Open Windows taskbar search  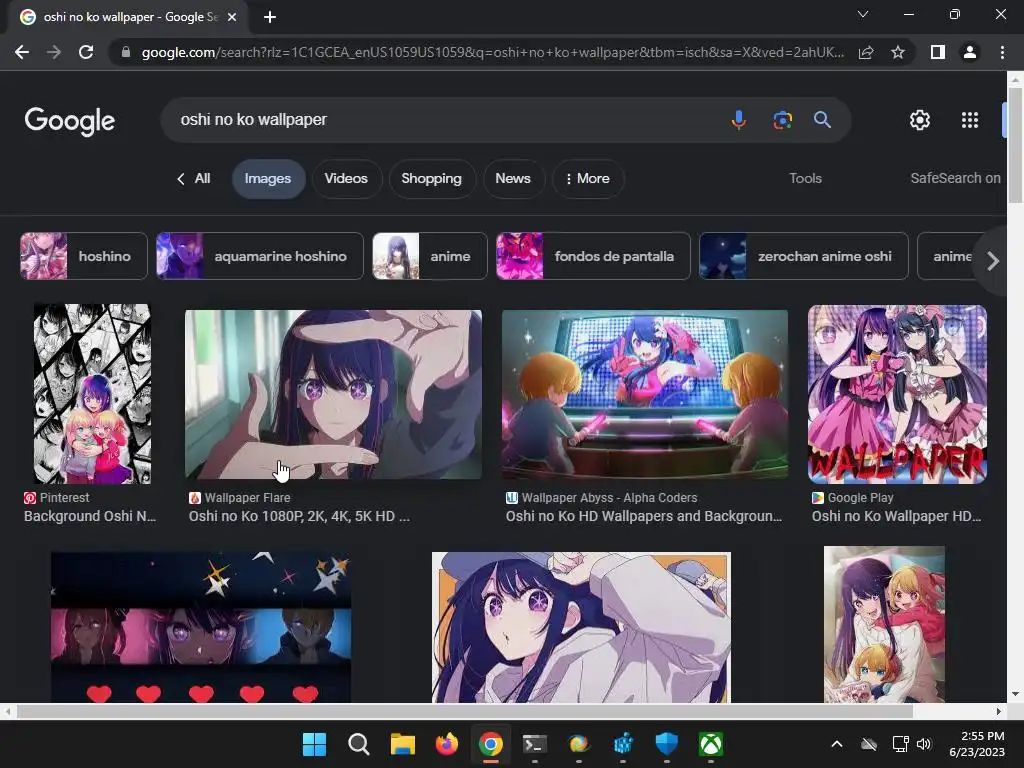[x=359, y=744]
